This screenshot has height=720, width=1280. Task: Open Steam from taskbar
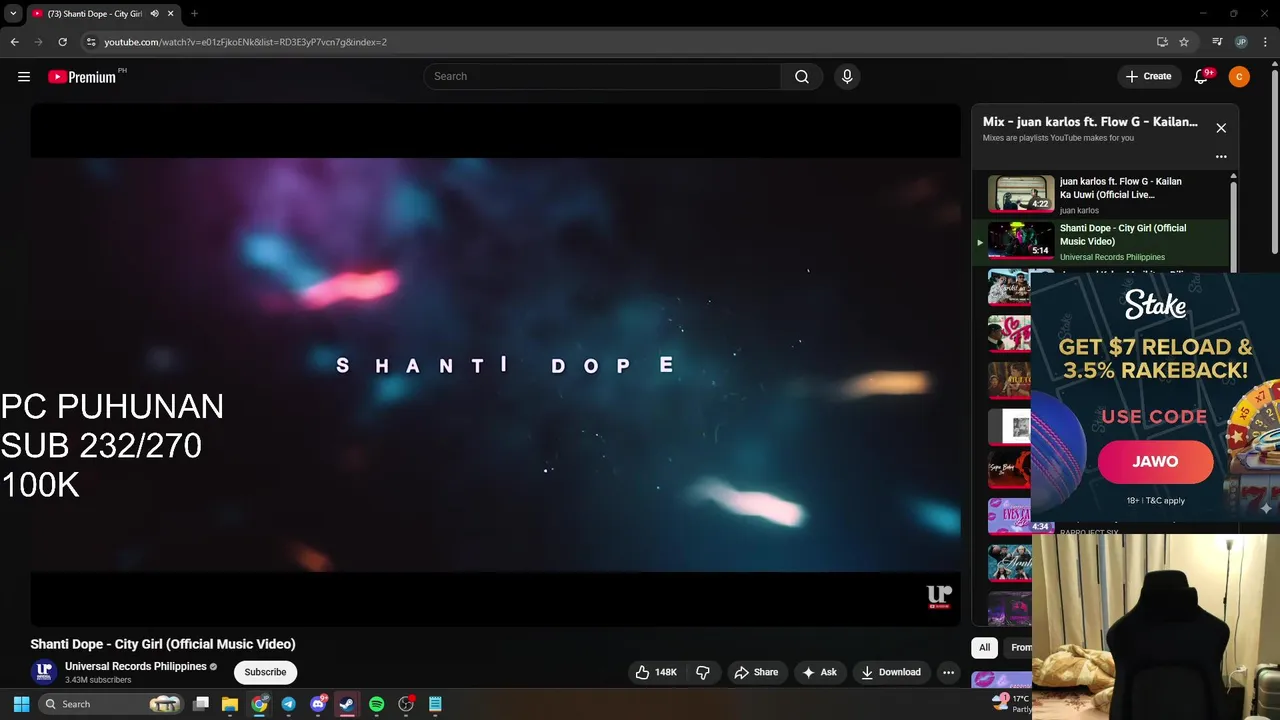347,704
